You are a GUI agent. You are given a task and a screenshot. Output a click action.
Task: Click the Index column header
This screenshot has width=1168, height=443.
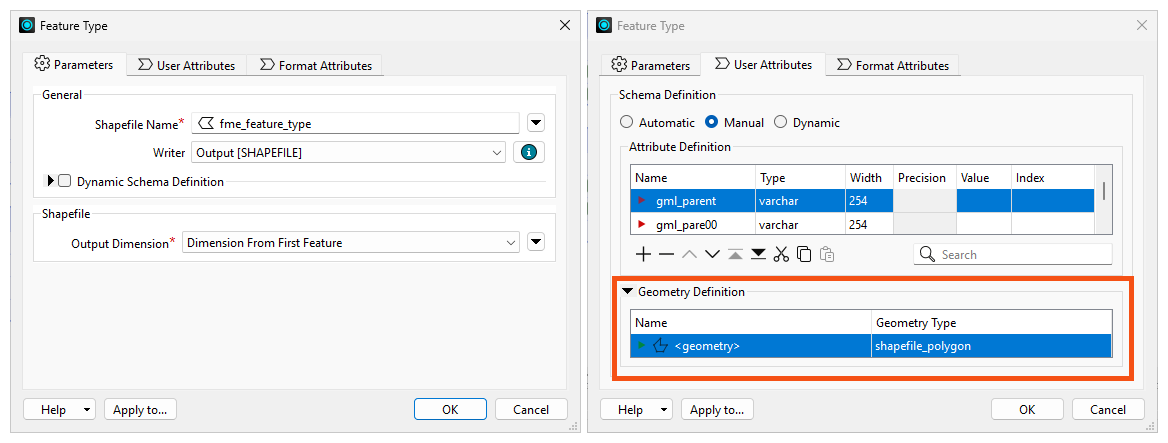click(1053, 178)
